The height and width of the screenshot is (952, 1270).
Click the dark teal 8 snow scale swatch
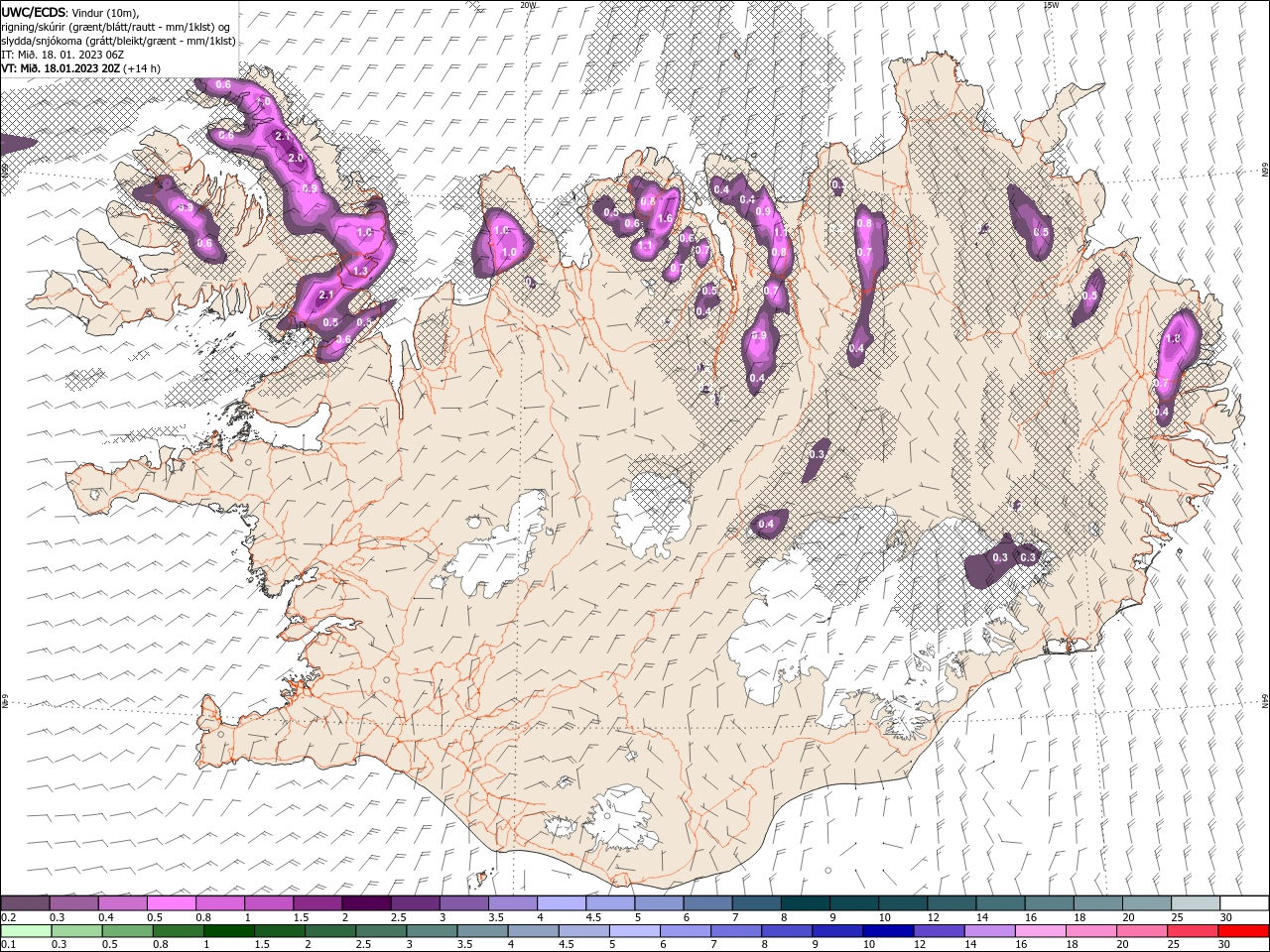pyautogui.click(x=806, y=903)
